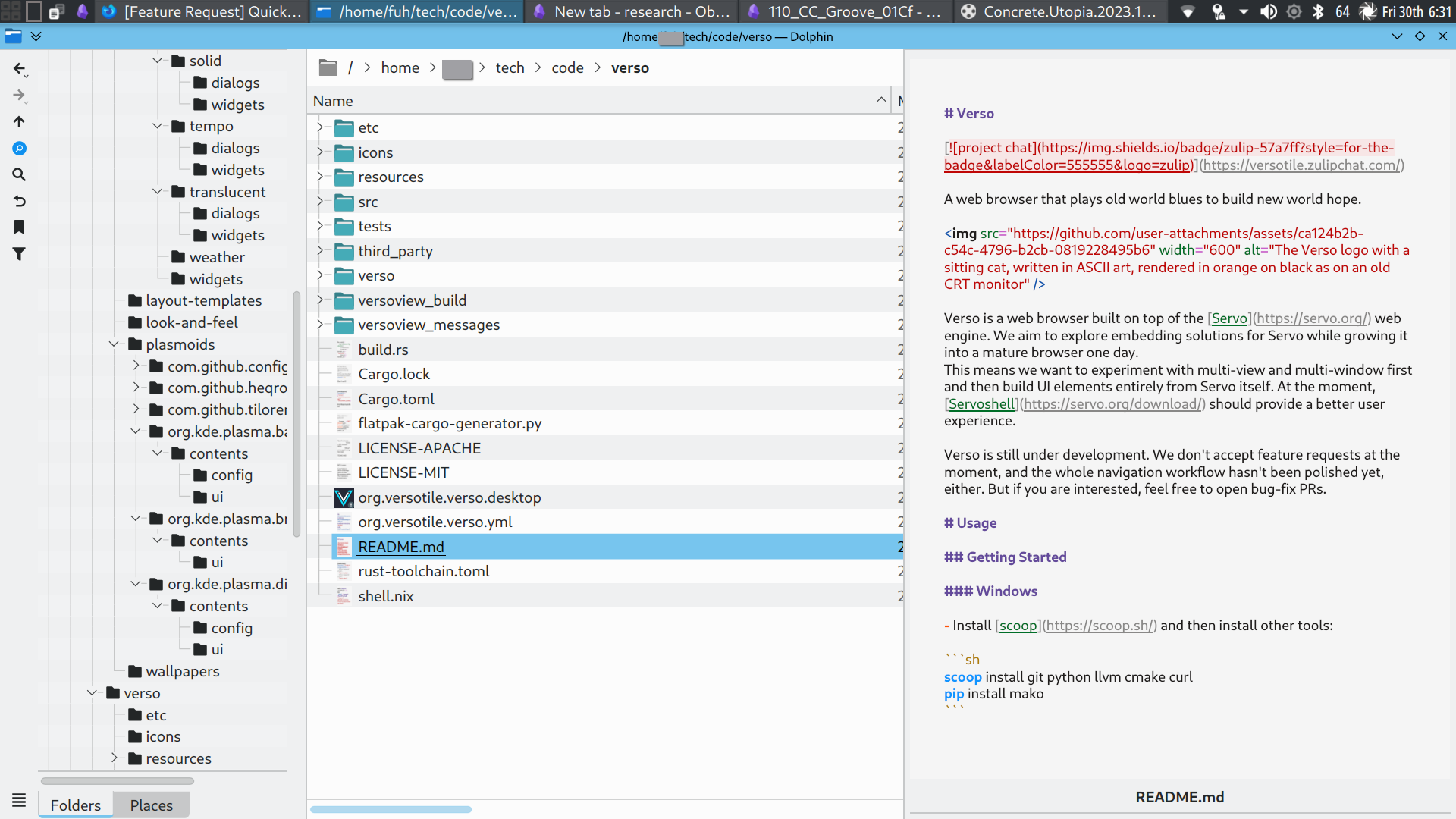Click the Bluetooth tray icon
1456x819 pixels.
tap(1318, 11)
